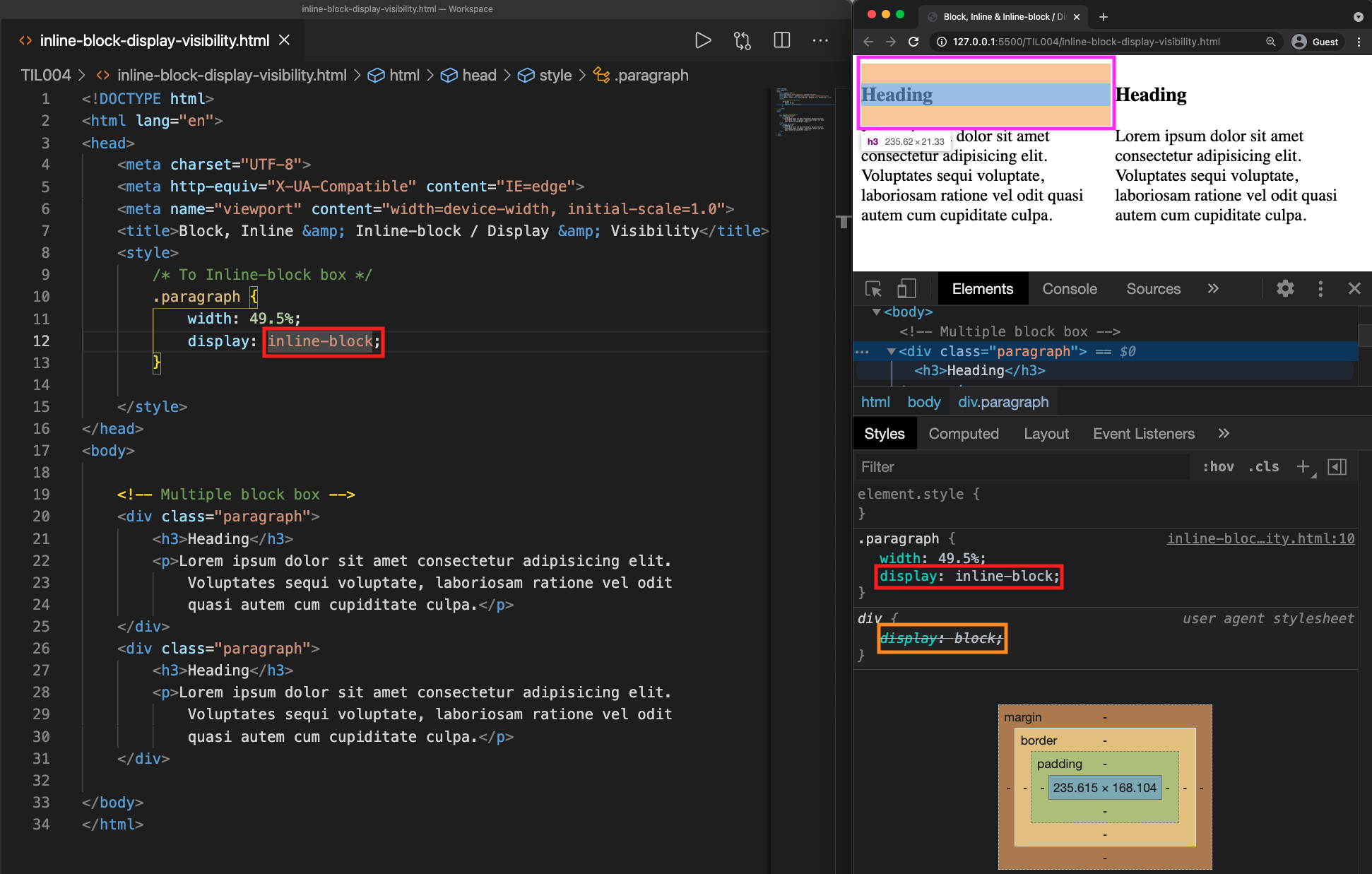Collapse the div class paragraph node
1372x874 pixels.
pyautogui.click(x=892, y=351)
